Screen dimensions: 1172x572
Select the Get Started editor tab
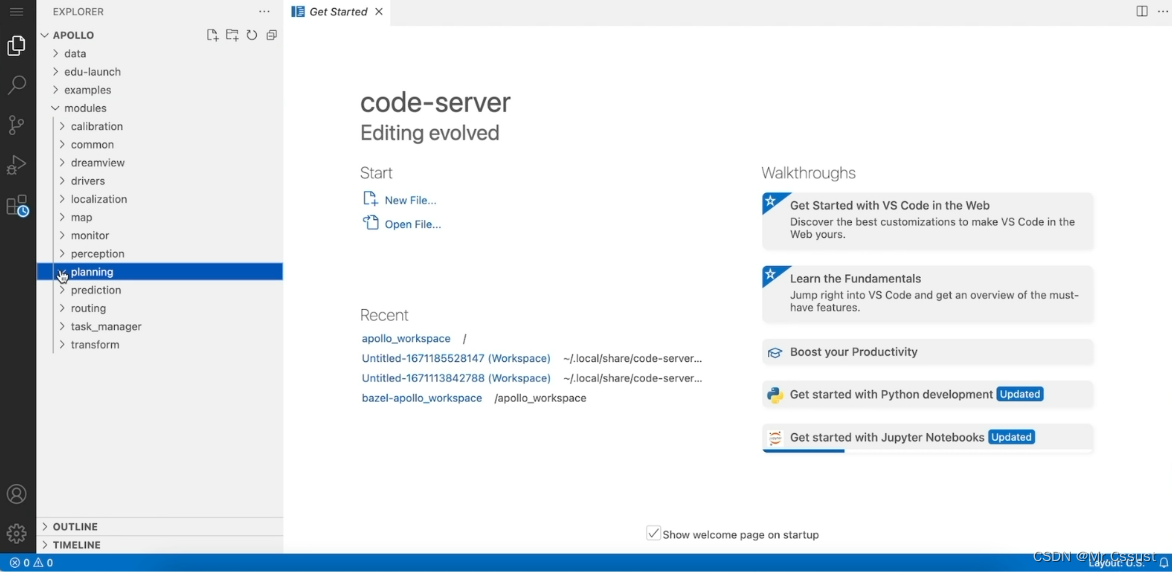click(x=338, y=12)
